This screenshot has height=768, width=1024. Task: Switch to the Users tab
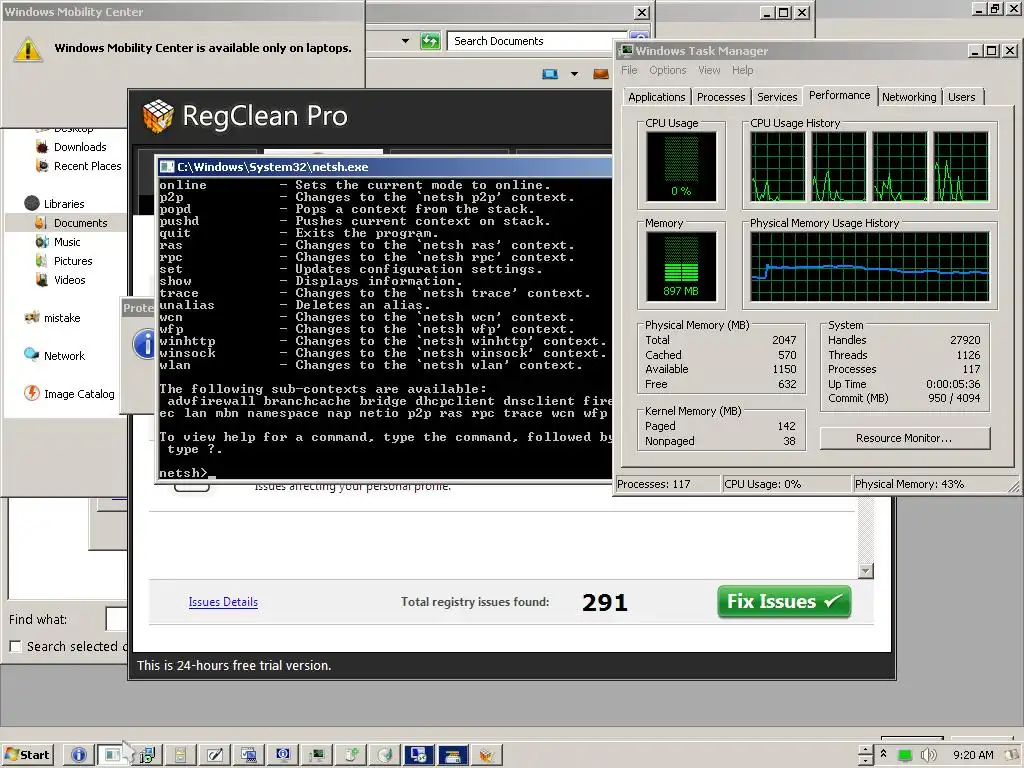pos(961,97)
